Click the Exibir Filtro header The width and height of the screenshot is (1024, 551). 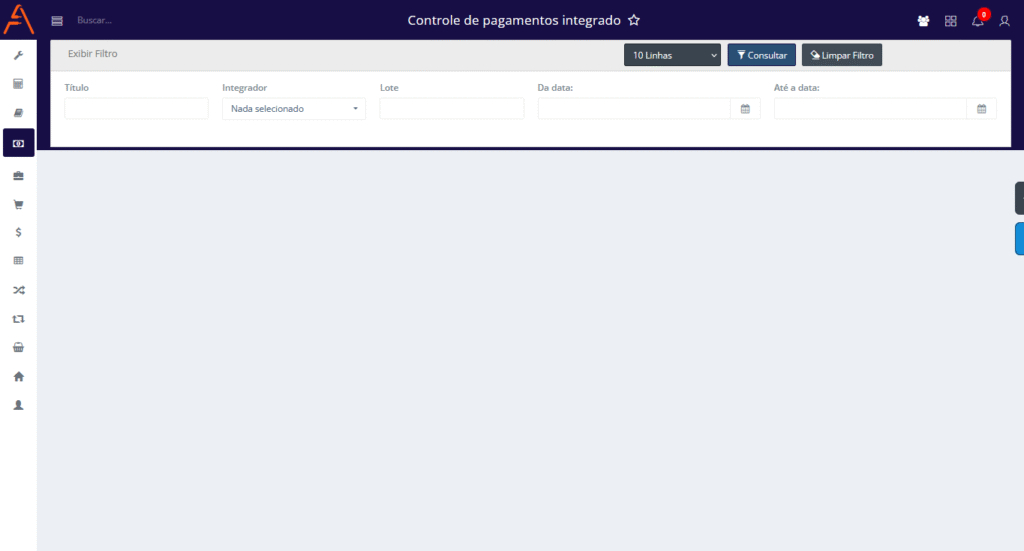[93, 54]
